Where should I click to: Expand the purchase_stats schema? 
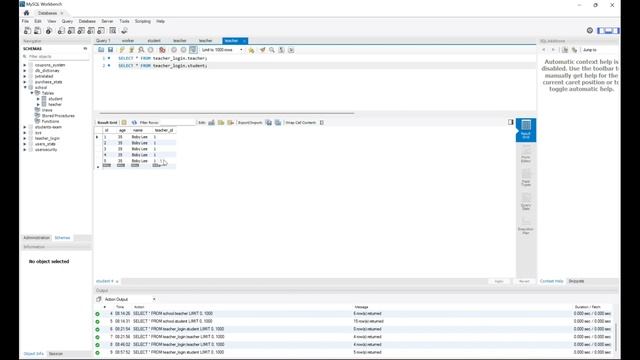coord(25,82)
